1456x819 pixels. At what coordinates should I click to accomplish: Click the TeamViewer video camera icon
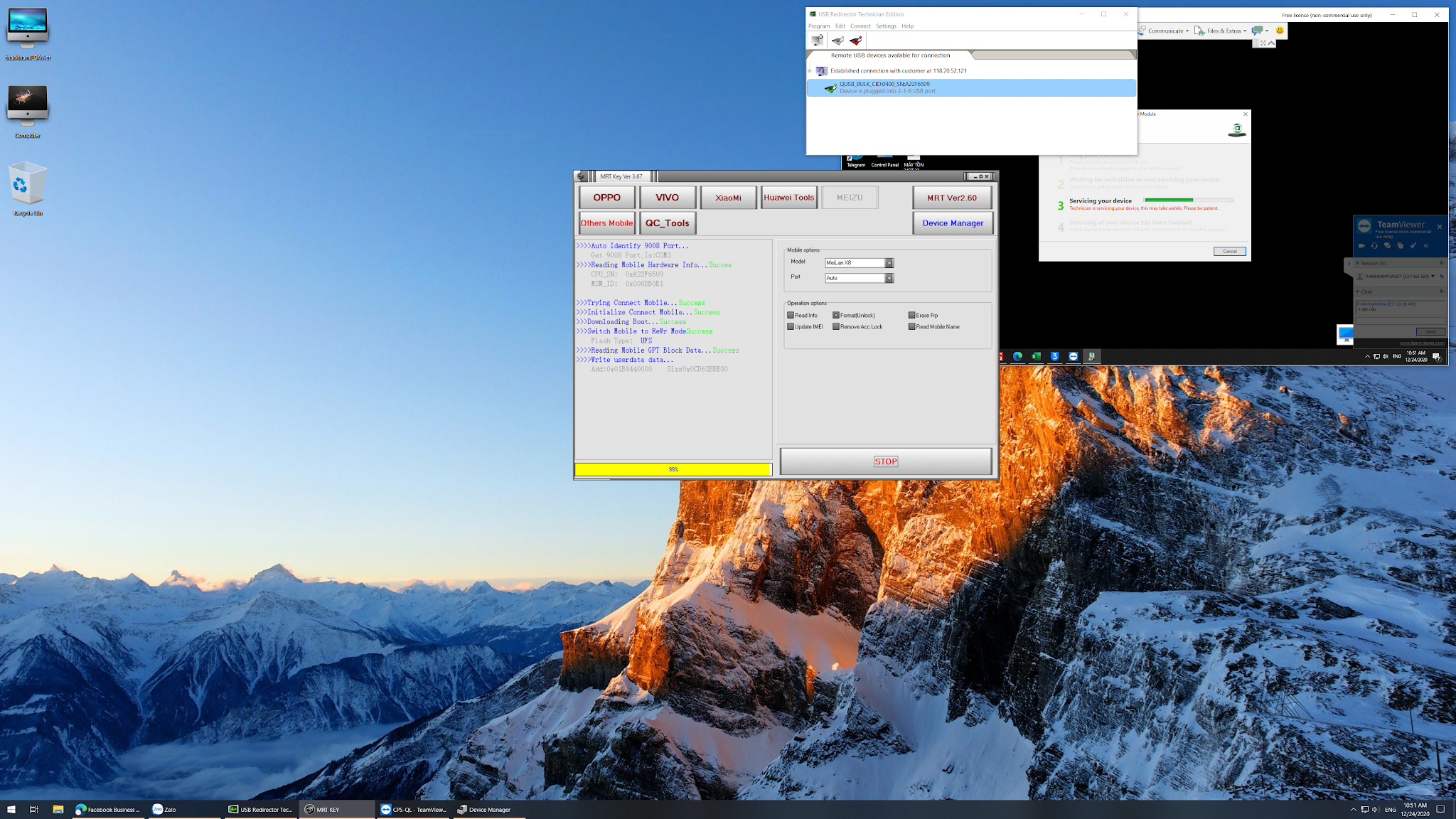pos(1361,246)
